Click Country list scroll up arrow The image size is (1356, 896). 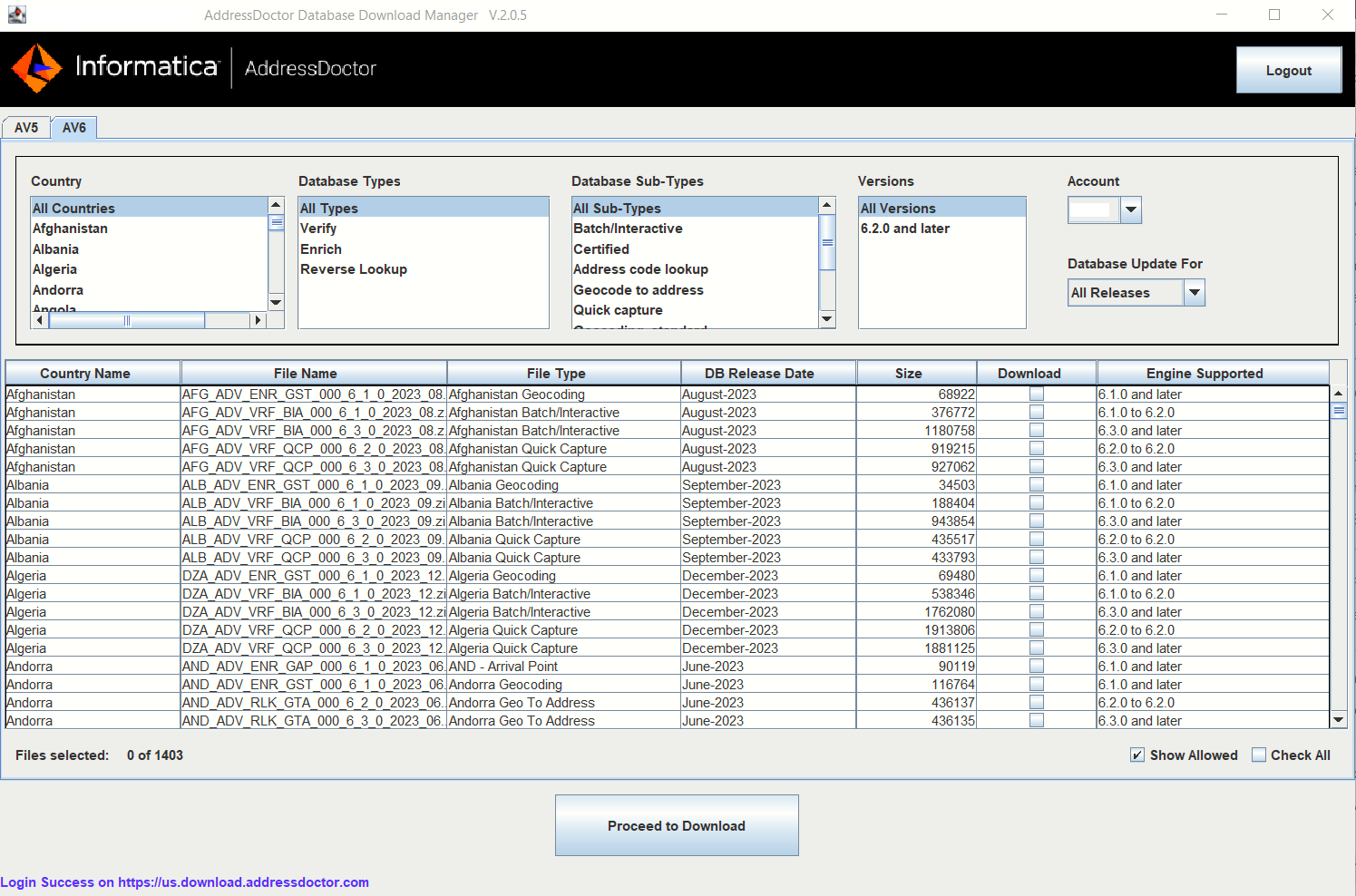pos(277,205)
